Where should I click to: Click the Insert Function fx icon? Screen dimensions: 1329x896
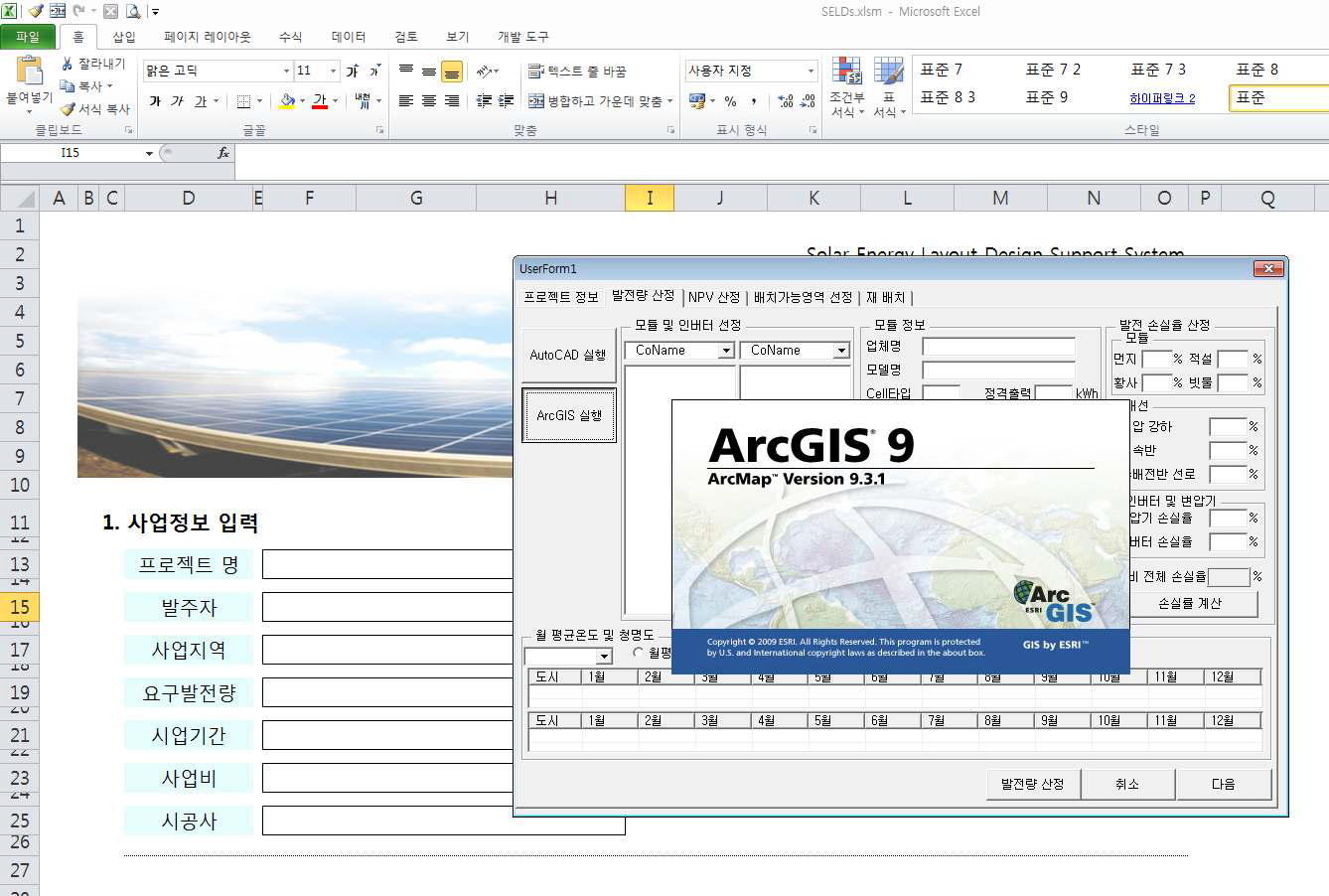[223, 153]
